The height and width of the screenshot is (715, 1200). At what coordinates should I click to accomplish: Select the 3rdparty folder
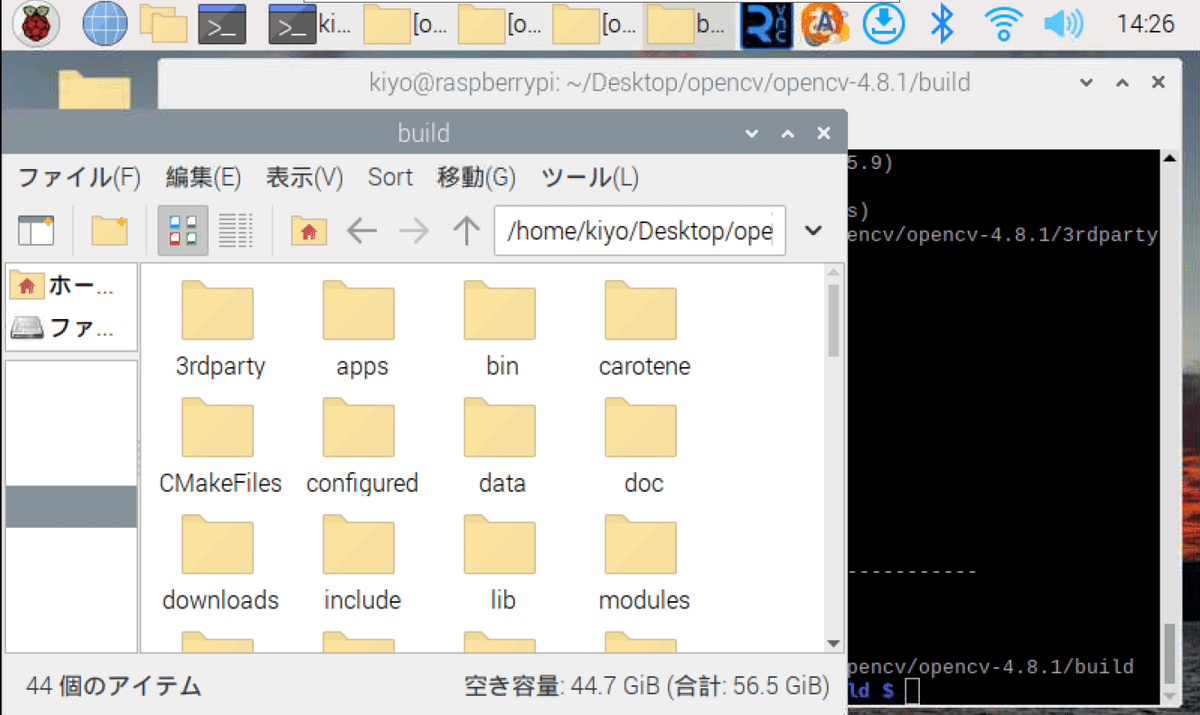tap(219, 328)
